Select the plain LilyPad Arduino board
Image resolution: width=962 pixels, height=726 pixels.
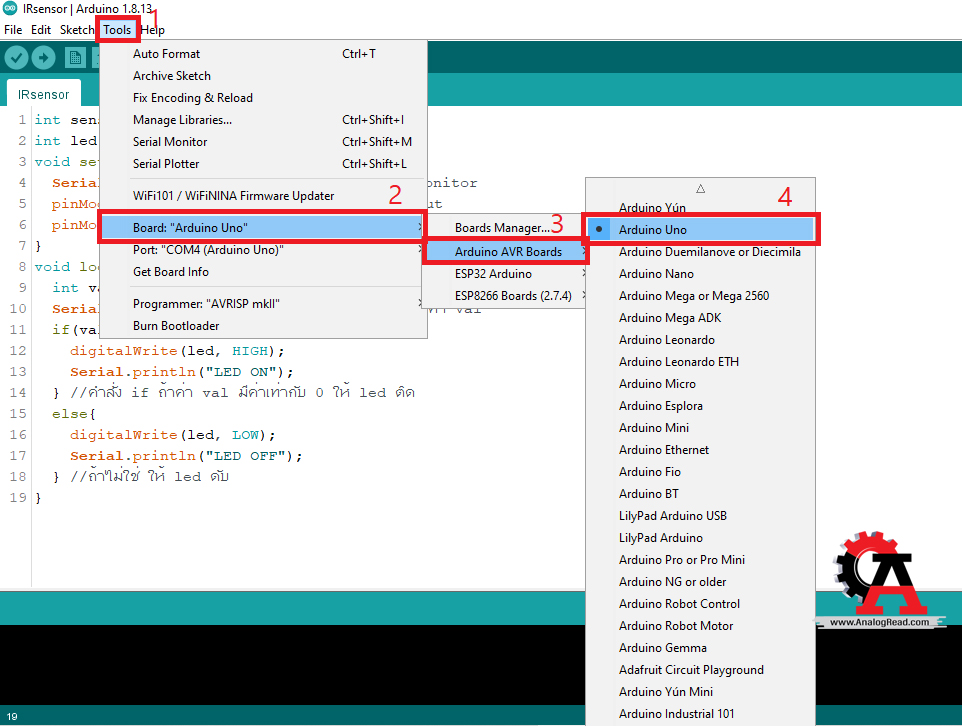[701, 538]
